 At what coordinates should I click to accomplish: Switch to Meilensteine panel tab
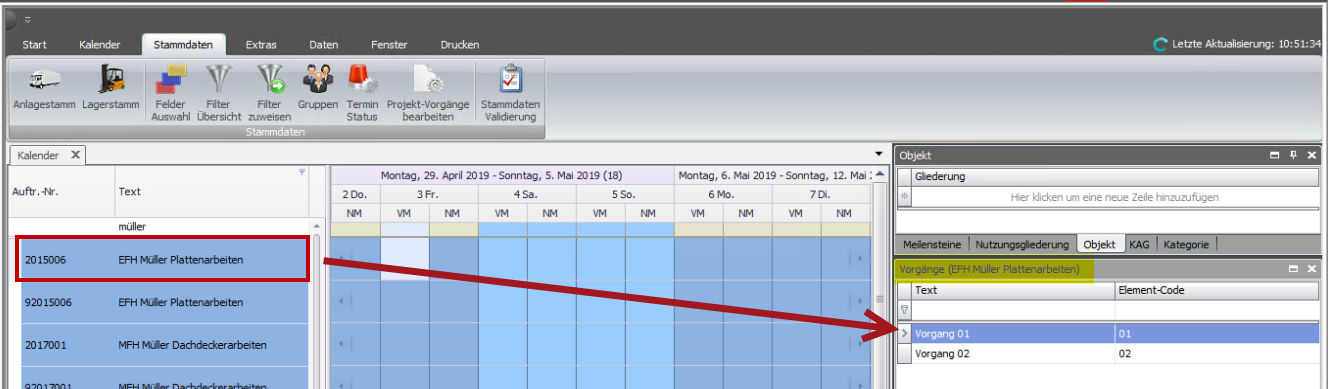coord(932,244)
